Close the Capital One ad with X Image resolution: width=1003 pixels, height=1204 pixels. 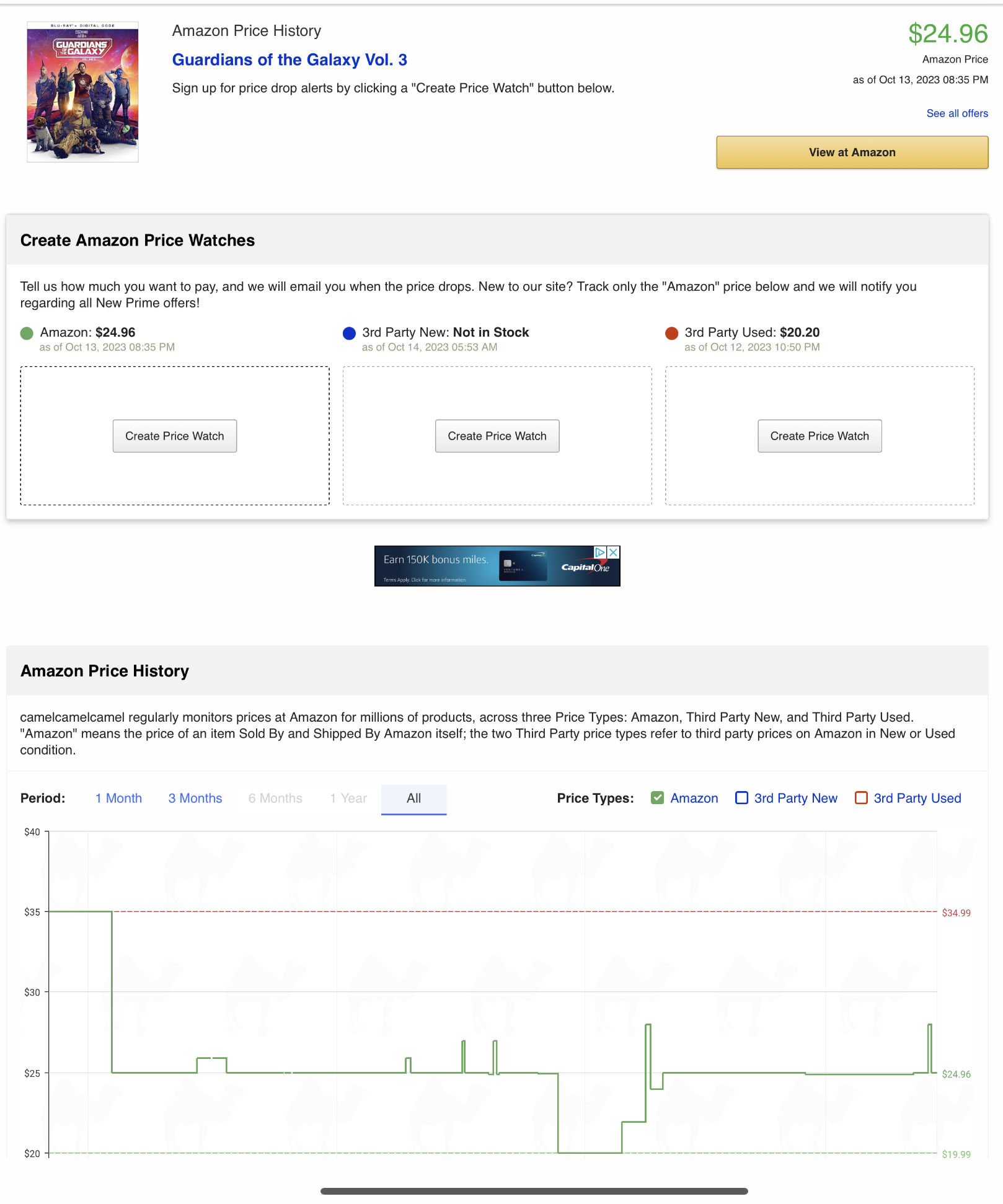(x=613, y=552)
